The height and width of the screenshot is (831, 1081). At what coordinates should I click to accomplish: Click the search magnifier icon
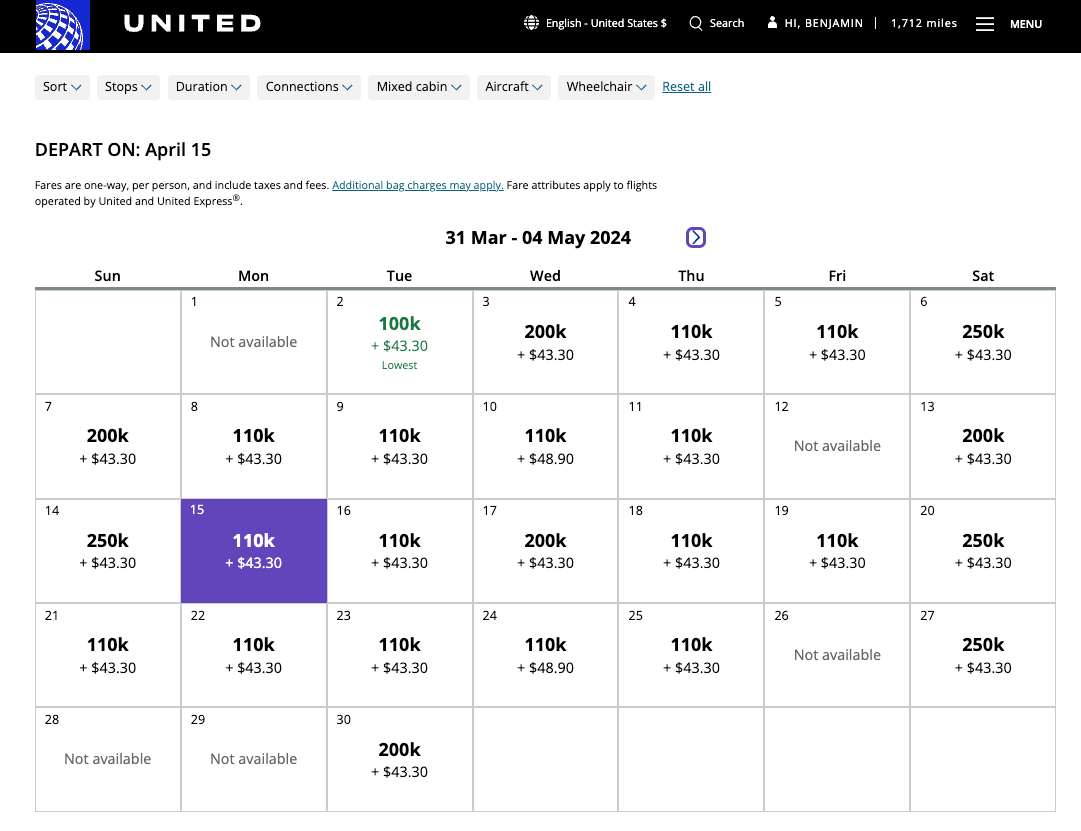coord(696,23)
